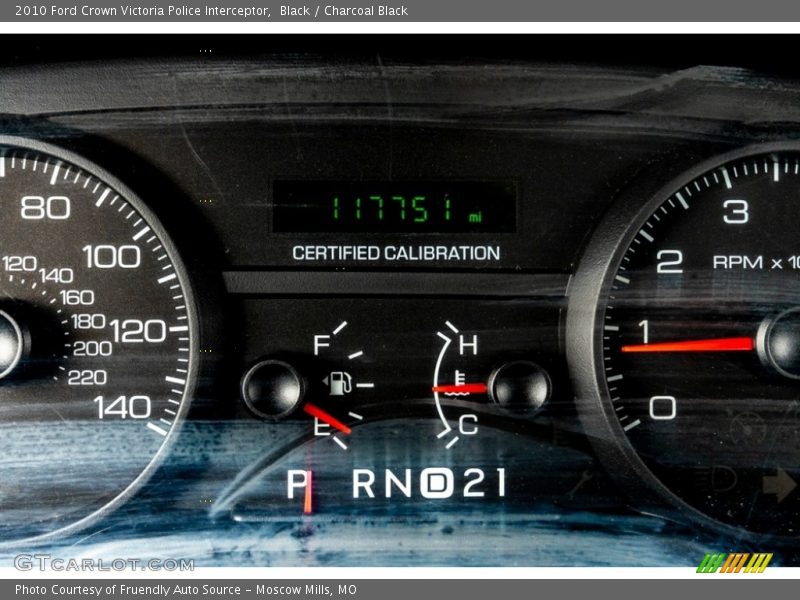
Task: Click the 200 km/h inner scale number
Action: pos(92,348)
